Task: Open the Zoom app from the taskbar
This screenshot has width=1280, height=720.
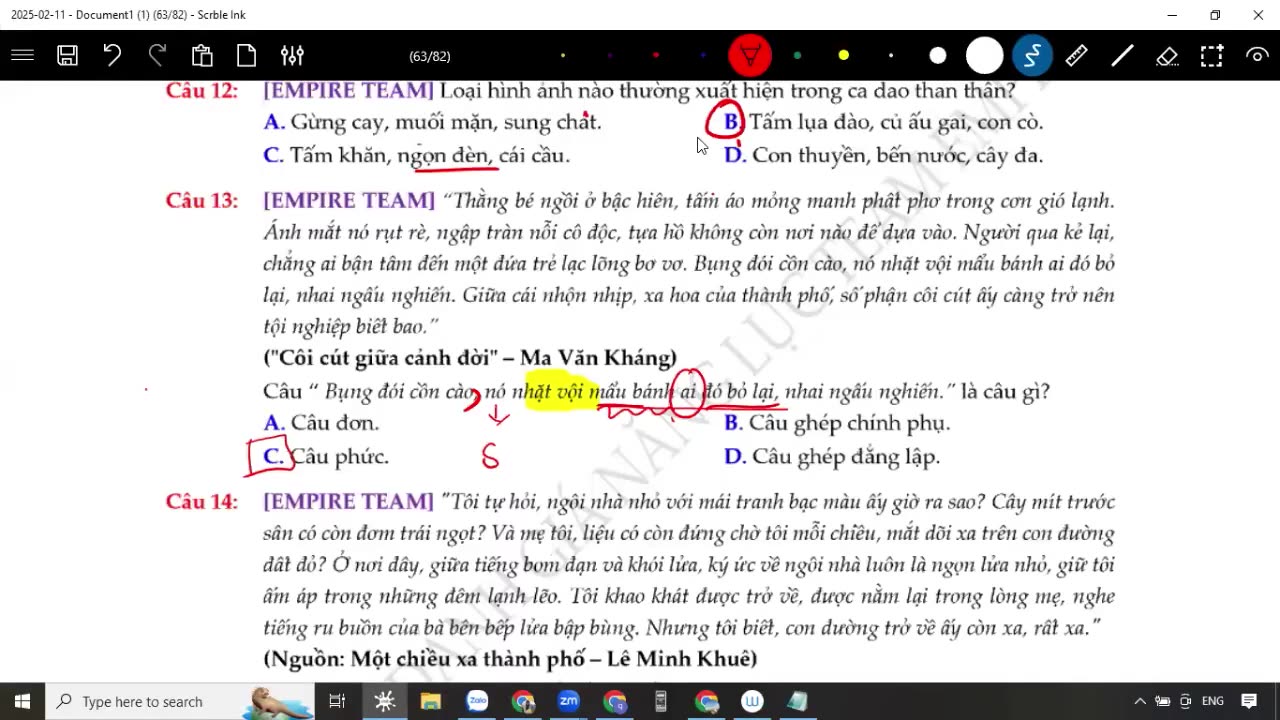Action: tap(569, 701)
